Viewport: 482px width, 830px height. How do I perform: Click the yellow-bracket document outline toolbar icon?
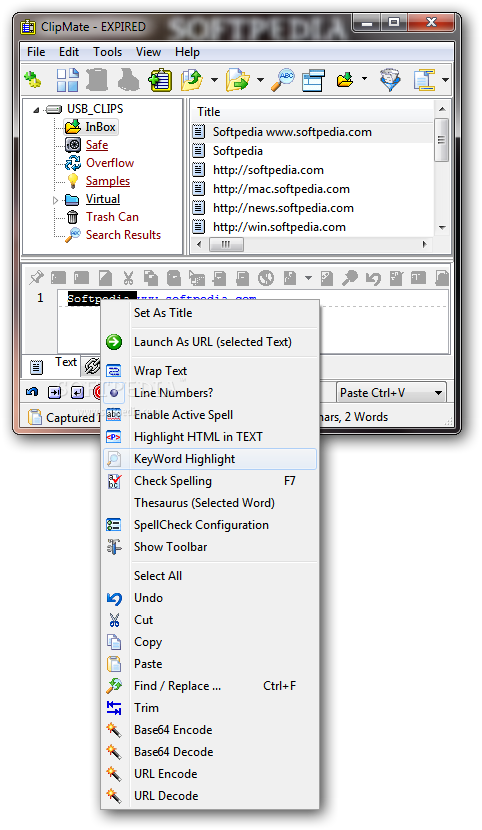(x=424, y=80)
